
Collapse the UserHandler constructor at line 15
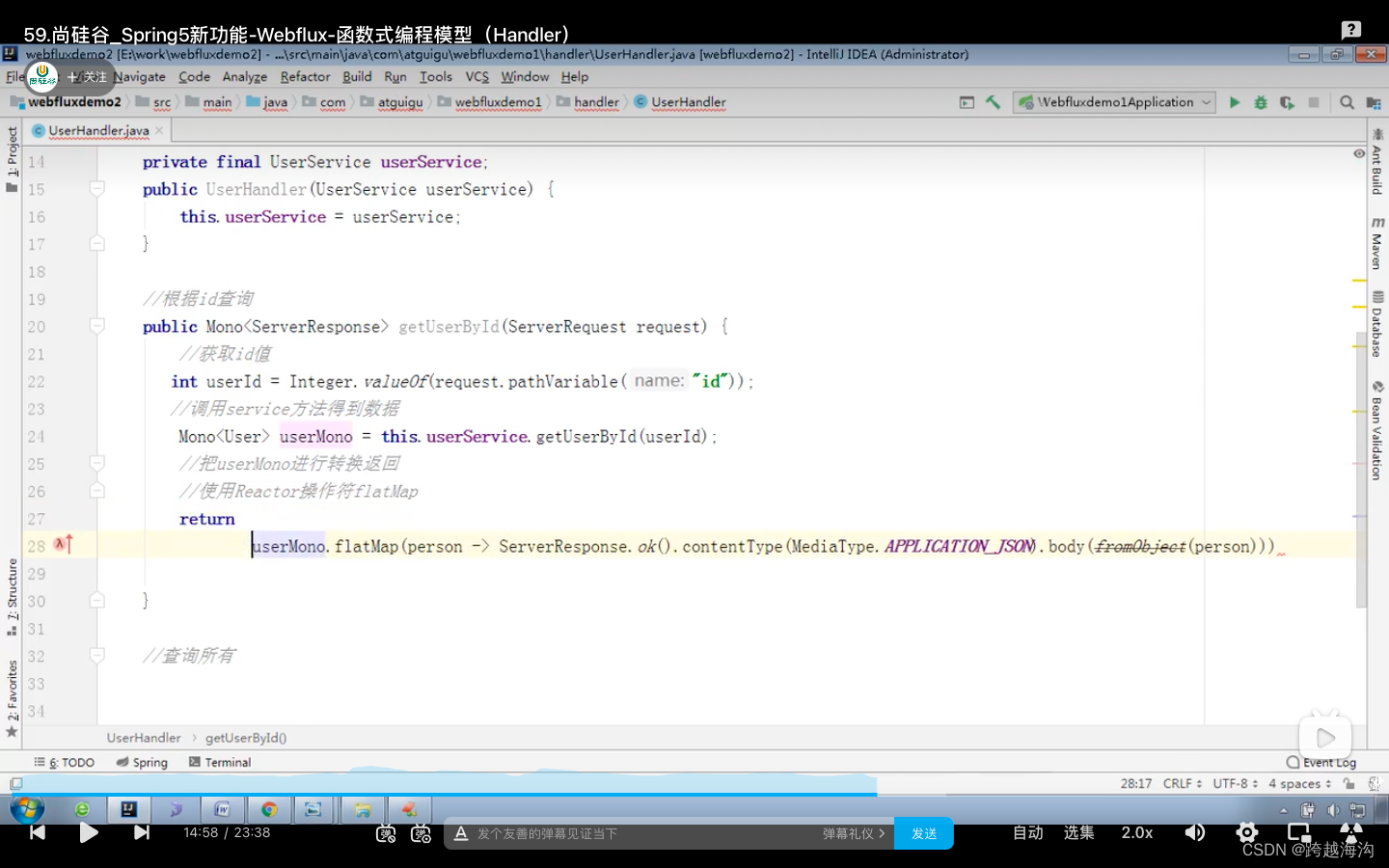(97, 189)
